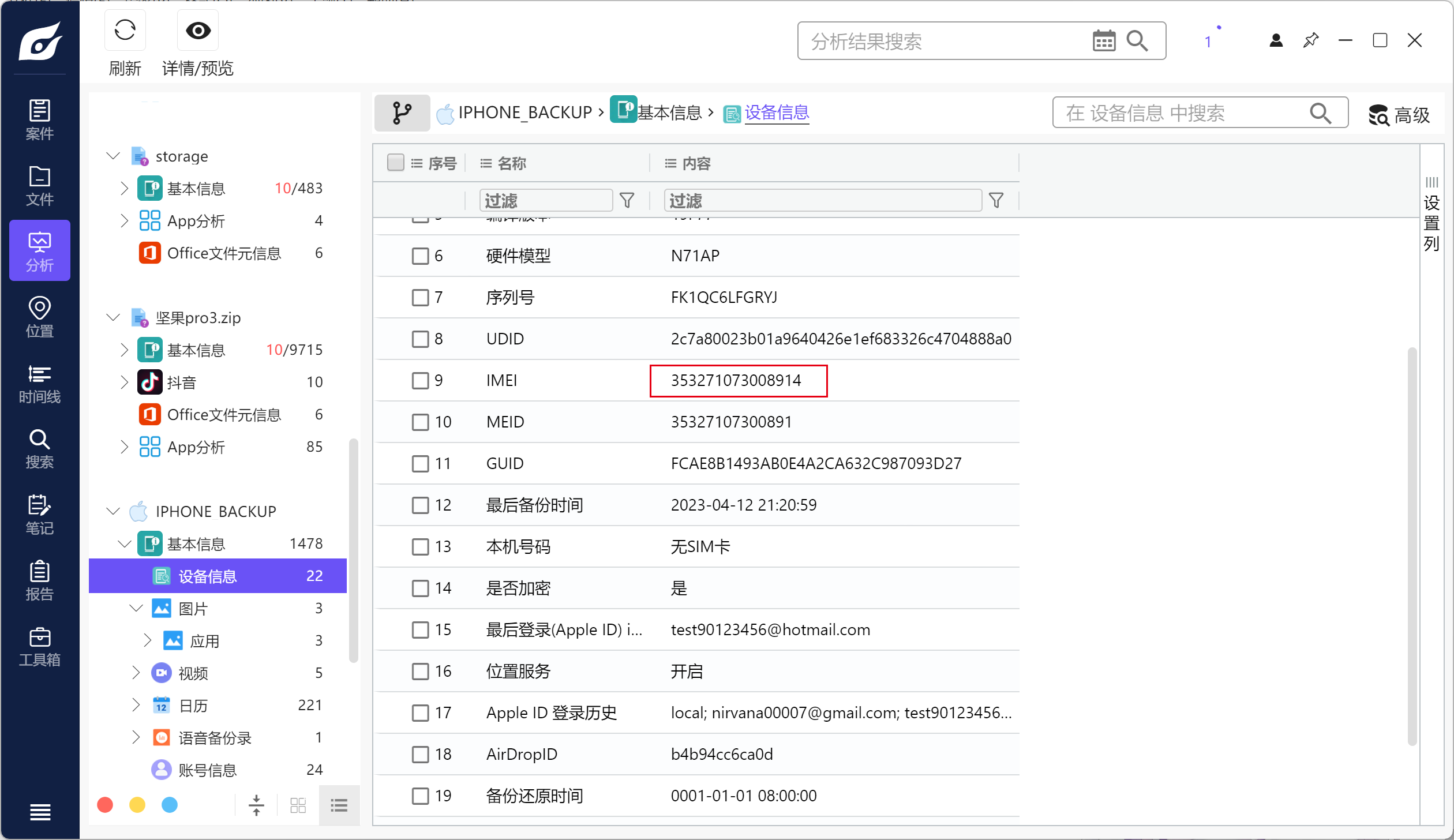Click the 名称 filter input field
The width and height of the screenshot is (1454, 840).
coord(546,200)
